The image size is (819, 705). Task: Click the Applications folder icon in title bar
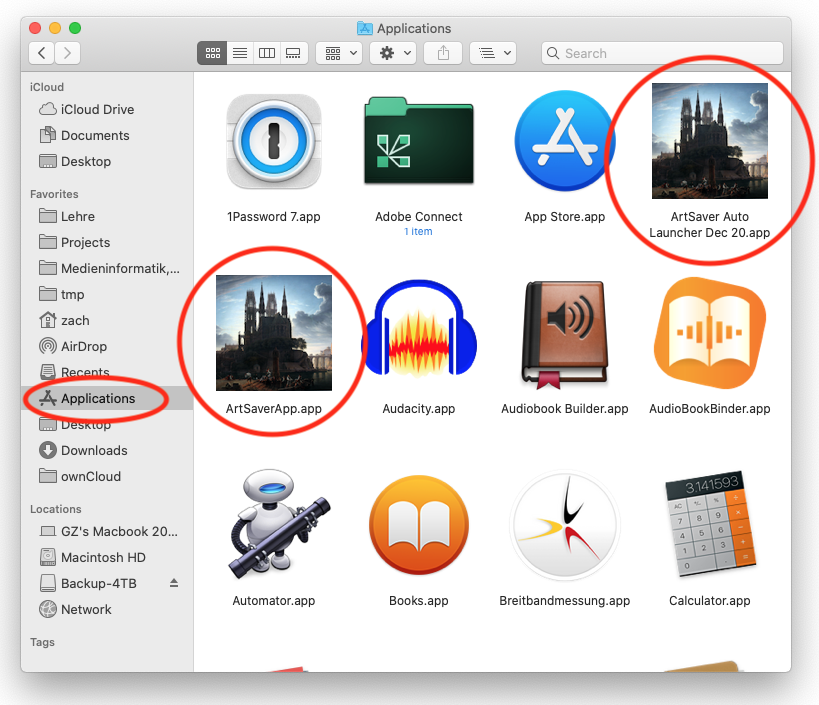[x=365, y=28]
